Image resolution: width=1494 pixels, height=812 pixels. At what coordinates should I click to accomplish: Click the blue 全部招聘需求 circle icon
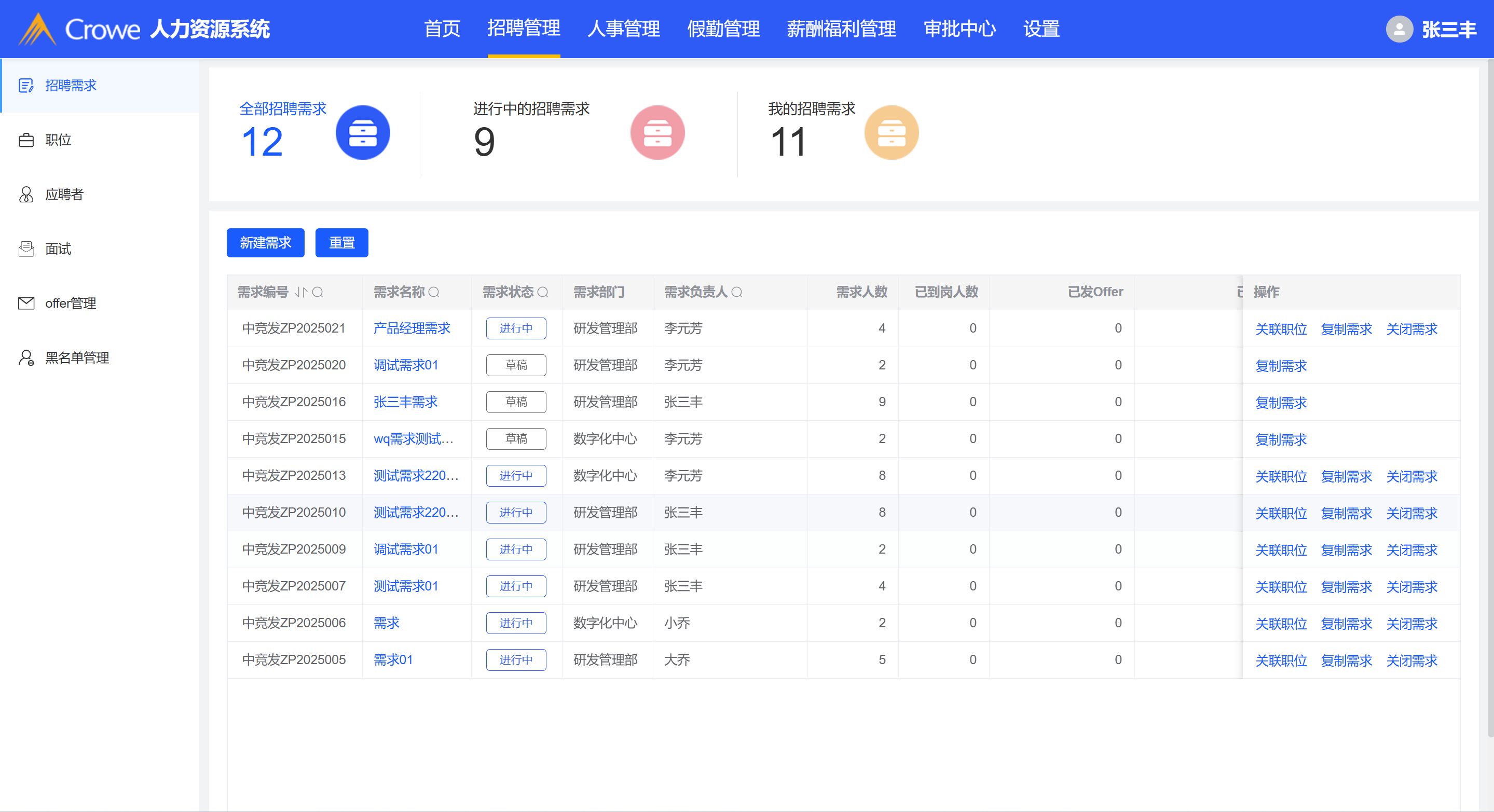click(363, 133)
